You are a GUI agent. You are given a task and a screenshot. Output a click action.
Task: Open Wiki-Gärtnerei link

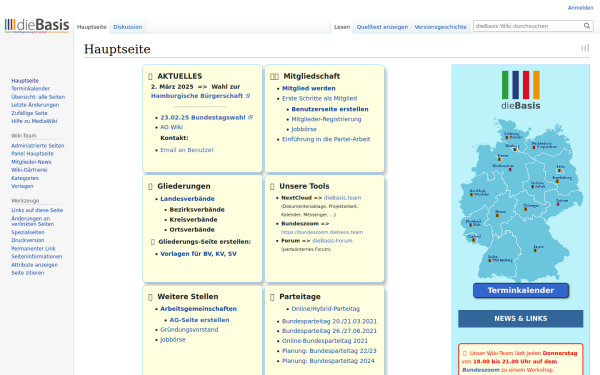29,170
